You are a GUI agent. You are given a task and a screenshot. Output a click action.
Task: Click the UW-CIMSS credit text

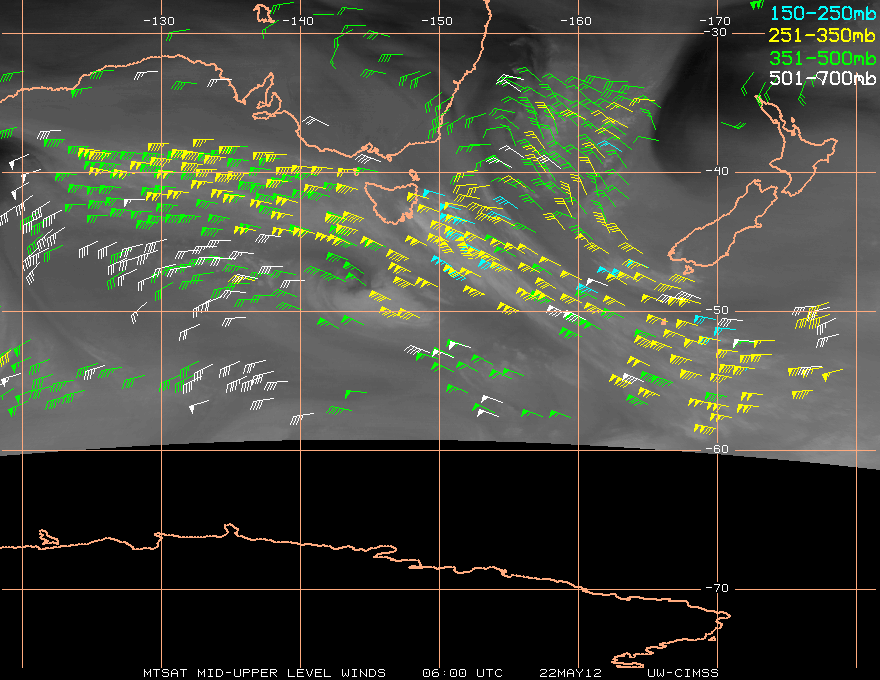(682, 673)
